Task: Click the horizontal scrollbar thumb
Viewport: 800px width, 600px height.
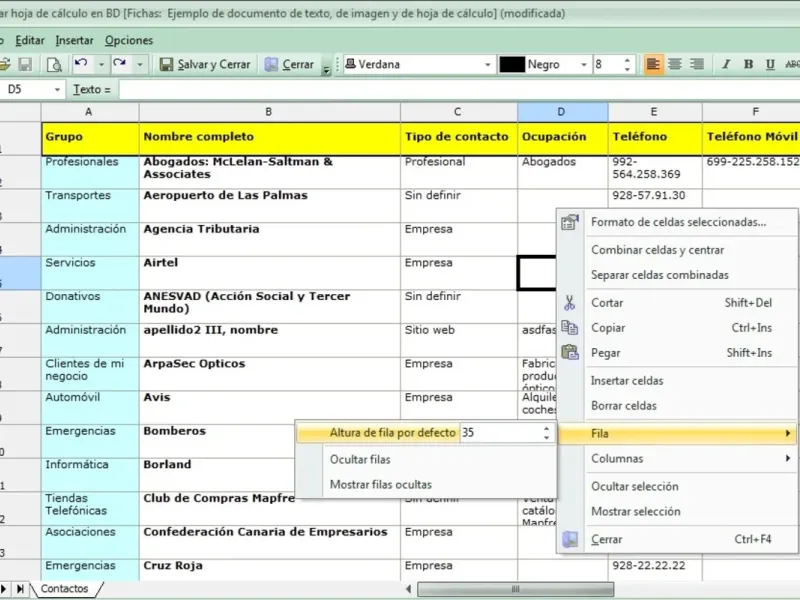Action: [x=515, y=589]
